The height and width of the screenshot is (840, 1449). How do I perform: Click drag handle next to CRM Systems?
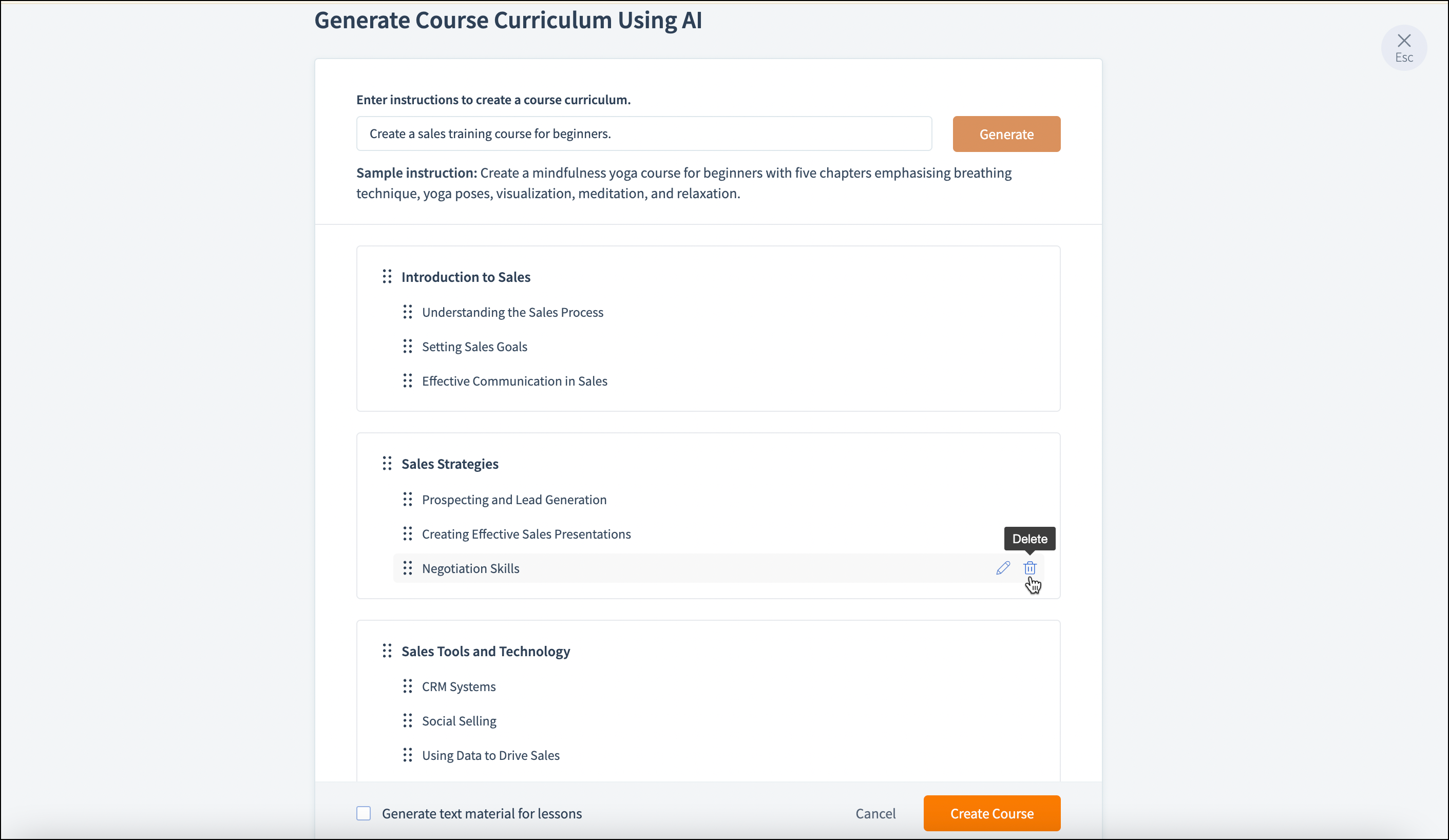[x=408, y=686]
